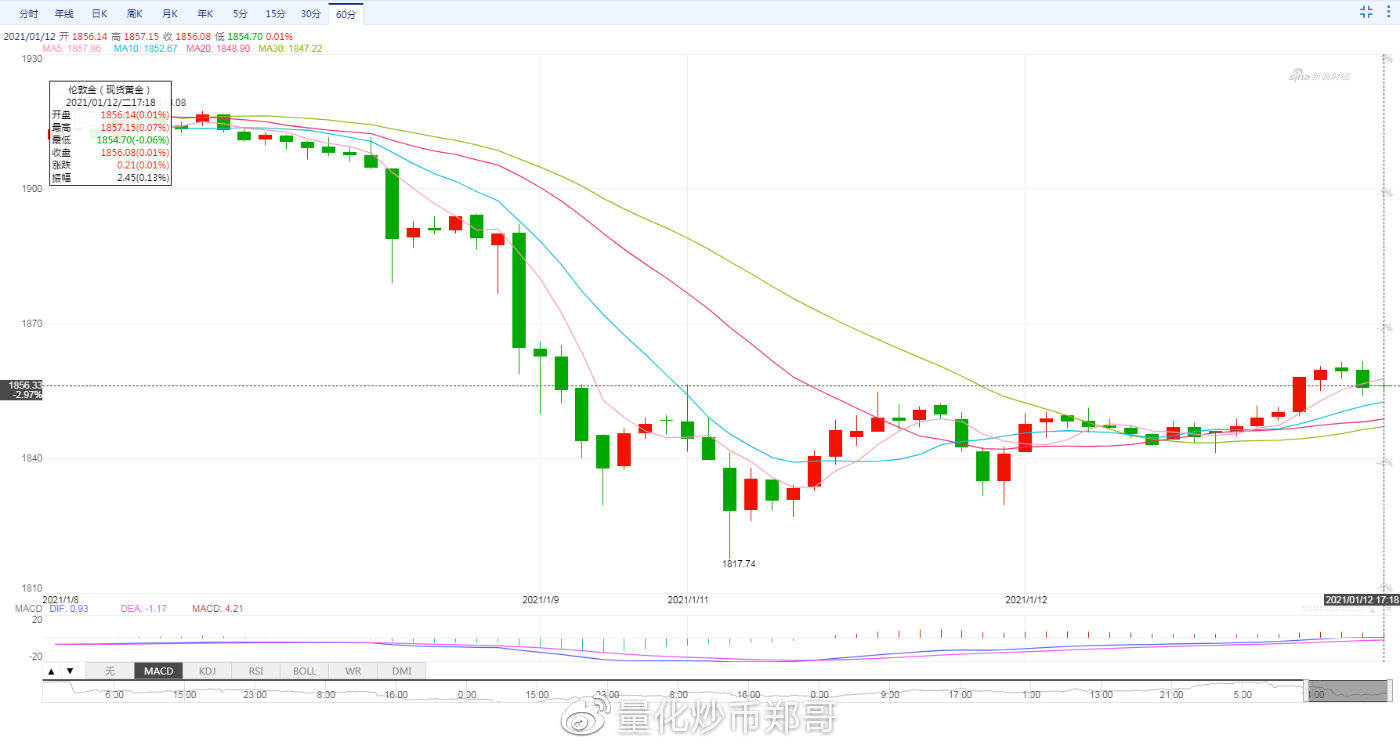
Task: Click the exit fullscreen icon
Action: pos(1366,12)
